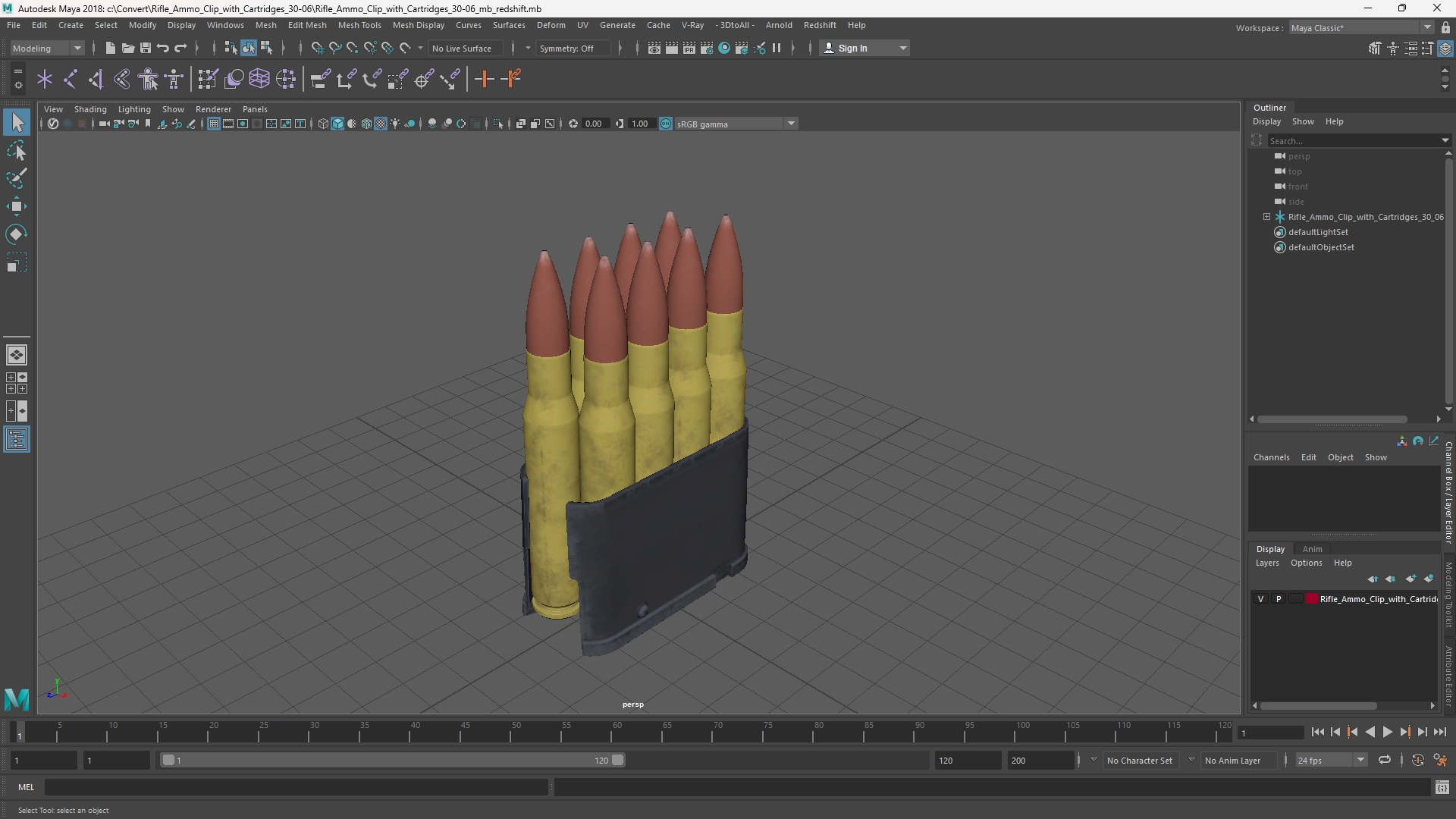
Task: Expand the Rifle_Ammo_Clip_with_Cartridges_30_06 outliner node
Action: (x=1266, y=217)
